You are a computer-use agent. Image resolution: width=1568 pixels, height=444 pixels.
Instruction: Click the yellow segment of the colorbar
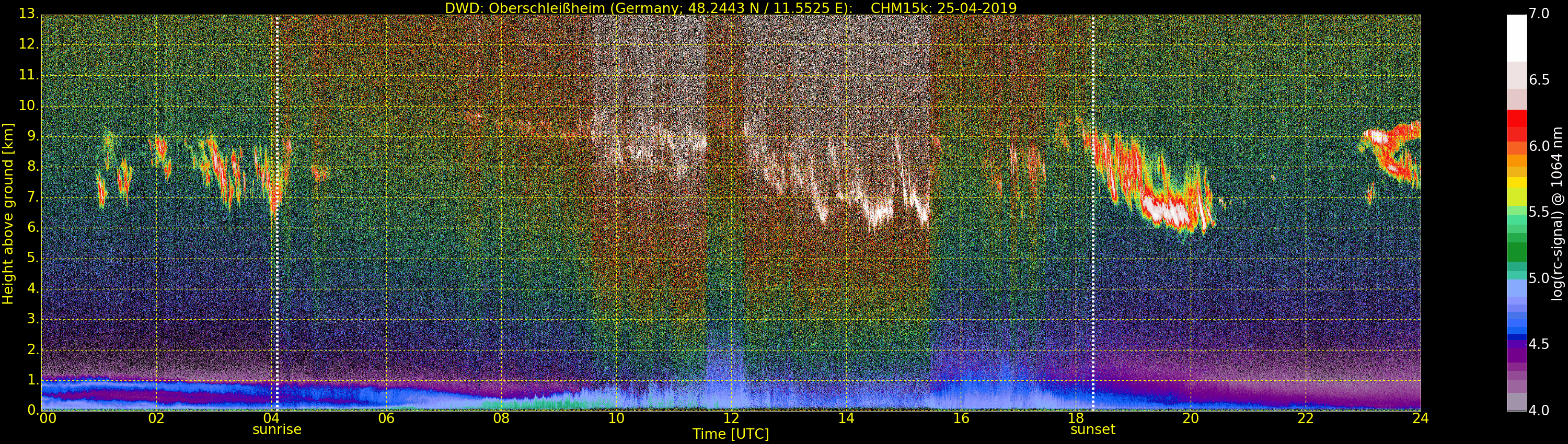click(1516, 182)
